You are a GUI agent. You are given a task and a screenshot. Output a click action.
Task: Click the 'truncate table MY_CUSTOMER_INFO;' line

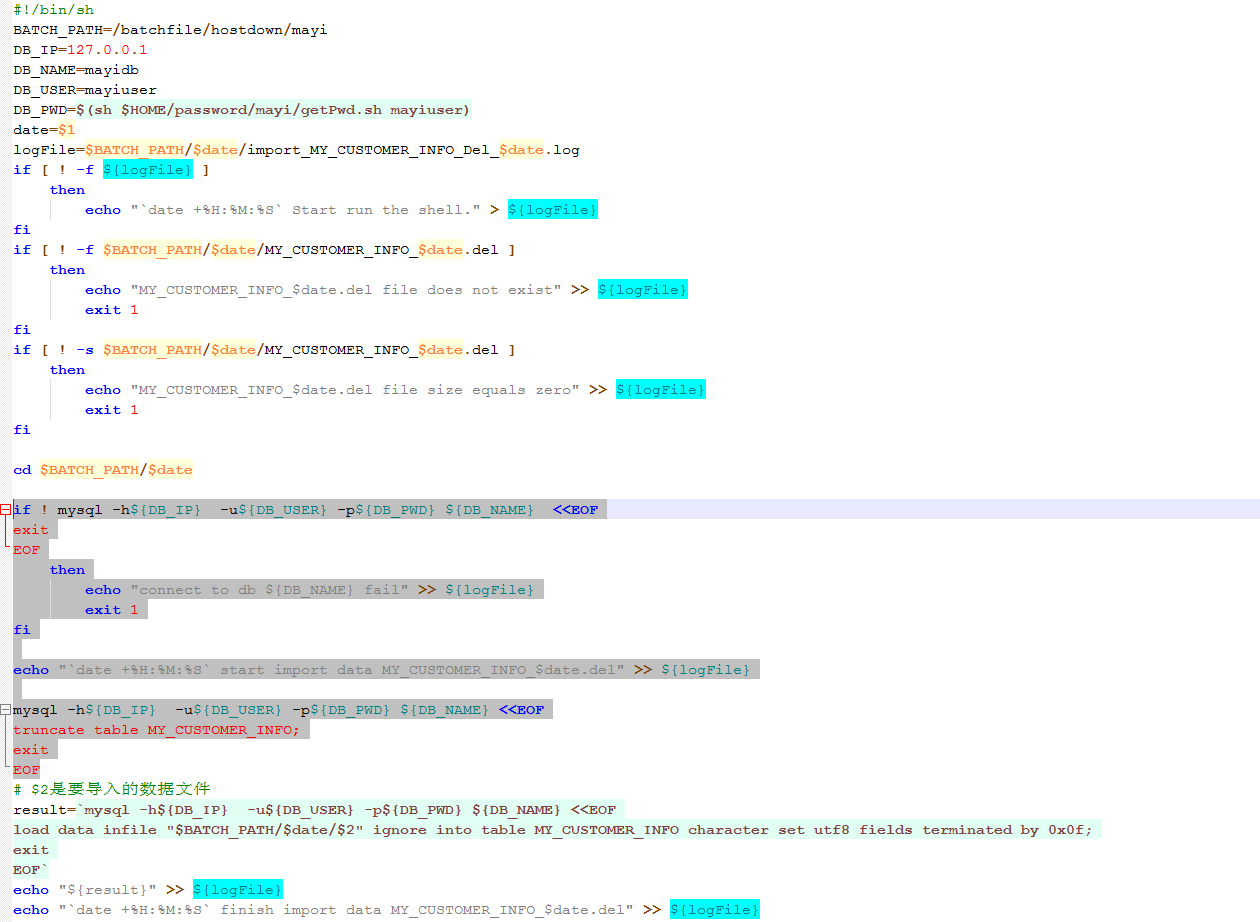[x=156, y=730]
